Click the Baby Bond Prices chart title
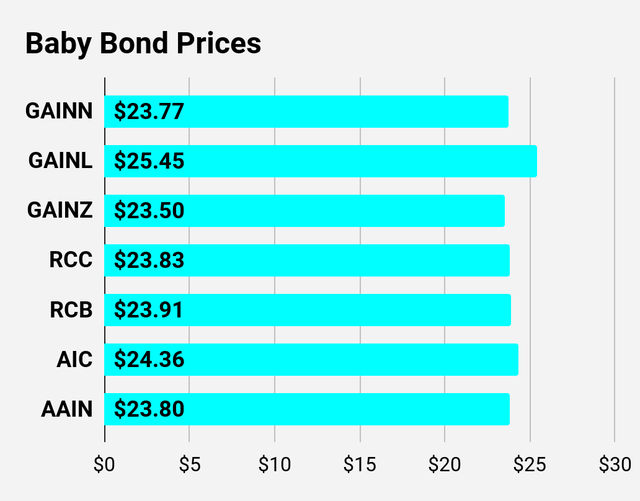The height and width of the screenshot is (501, 640). pos(142,44)
